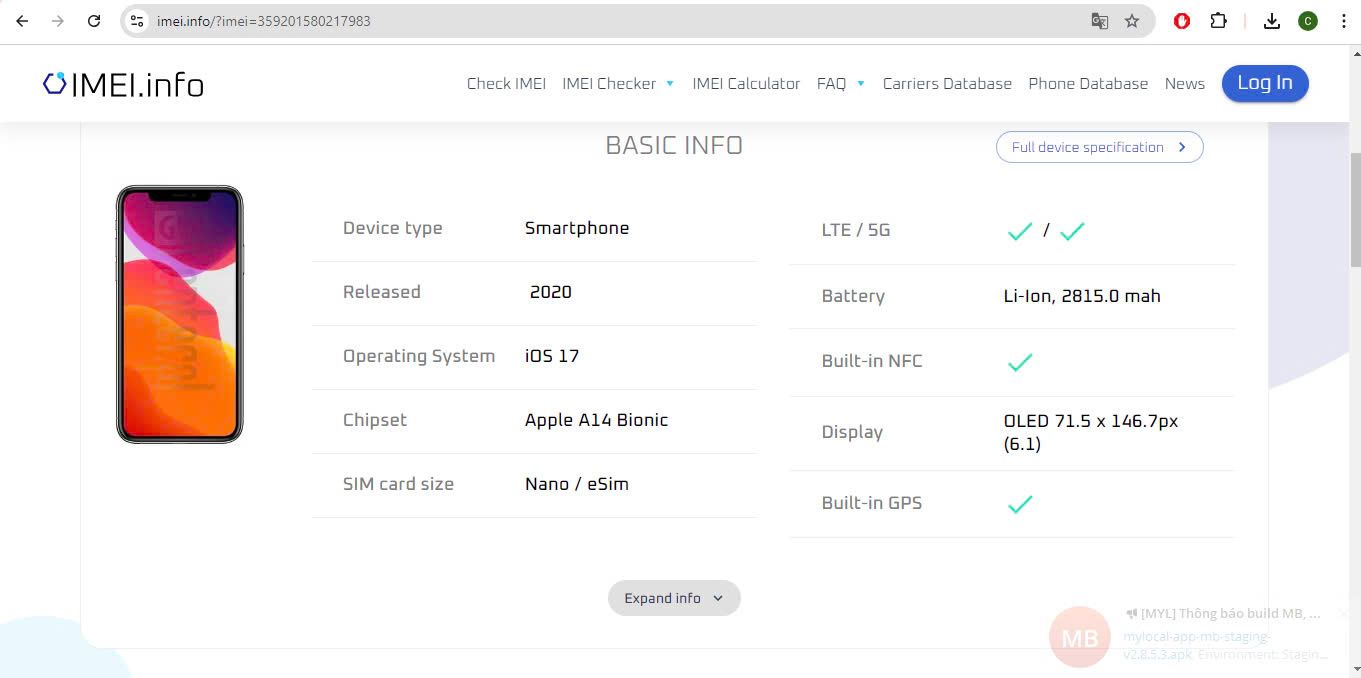Open the News page
The image size is (1361, 678).
tap(1184, 84)
